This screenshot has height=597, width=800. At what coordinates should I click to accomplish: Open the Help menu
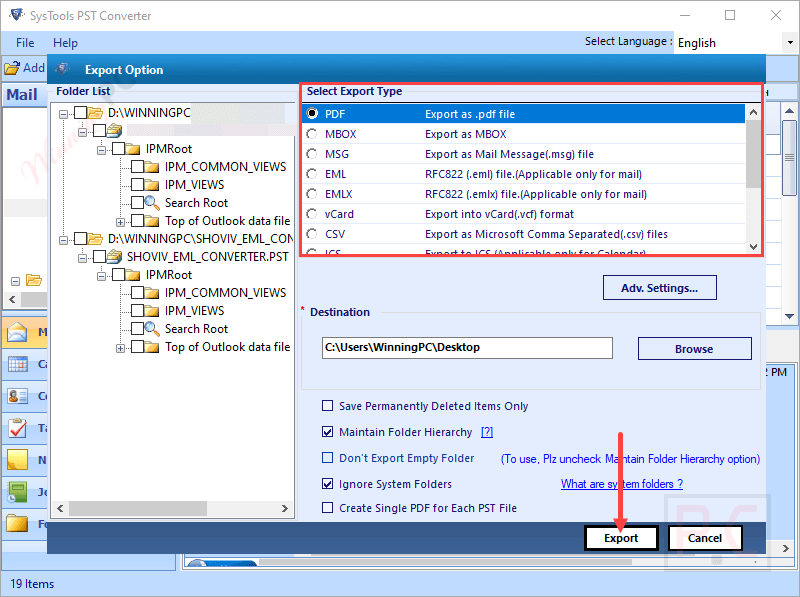65,43
